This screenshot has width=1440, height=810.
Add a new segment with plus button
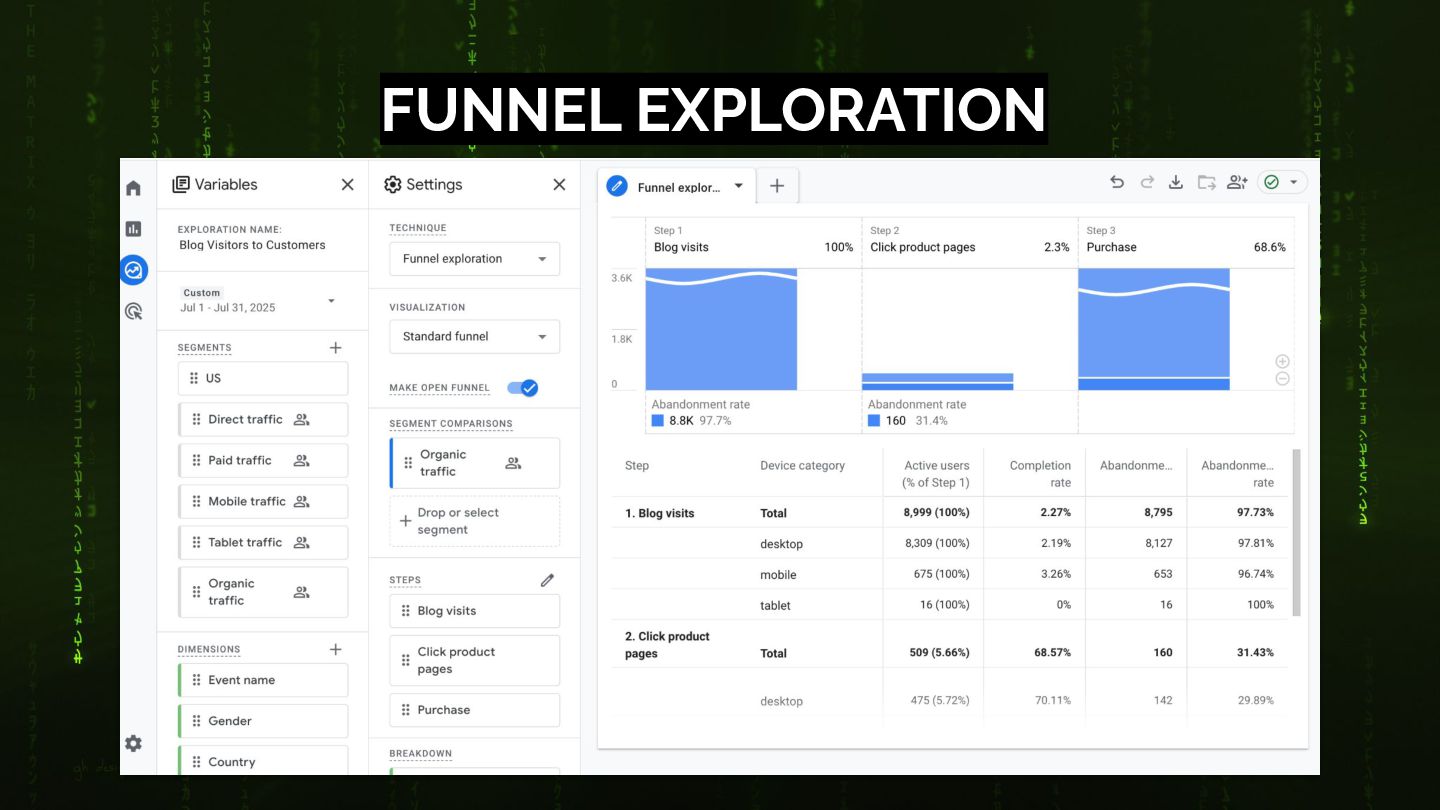(x=335, y=348)
